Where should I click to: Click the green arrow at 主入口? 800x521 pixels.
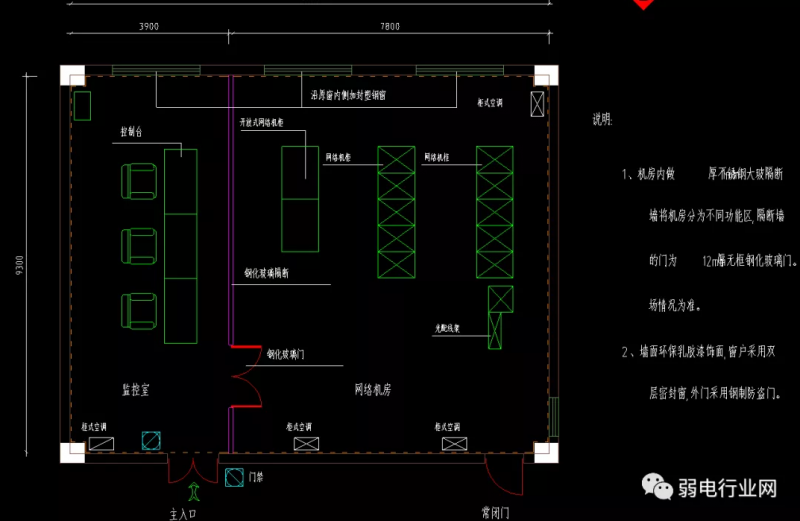tap(193, 491)
